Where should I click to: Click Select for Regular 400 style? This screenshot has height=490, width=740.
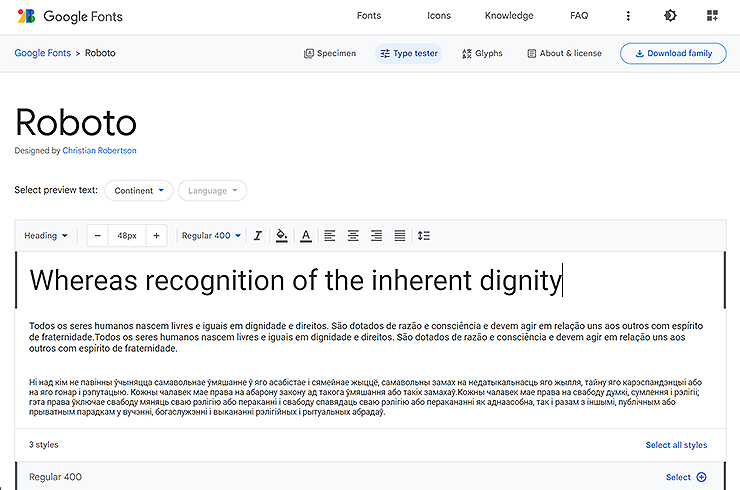tap(686, 477)
